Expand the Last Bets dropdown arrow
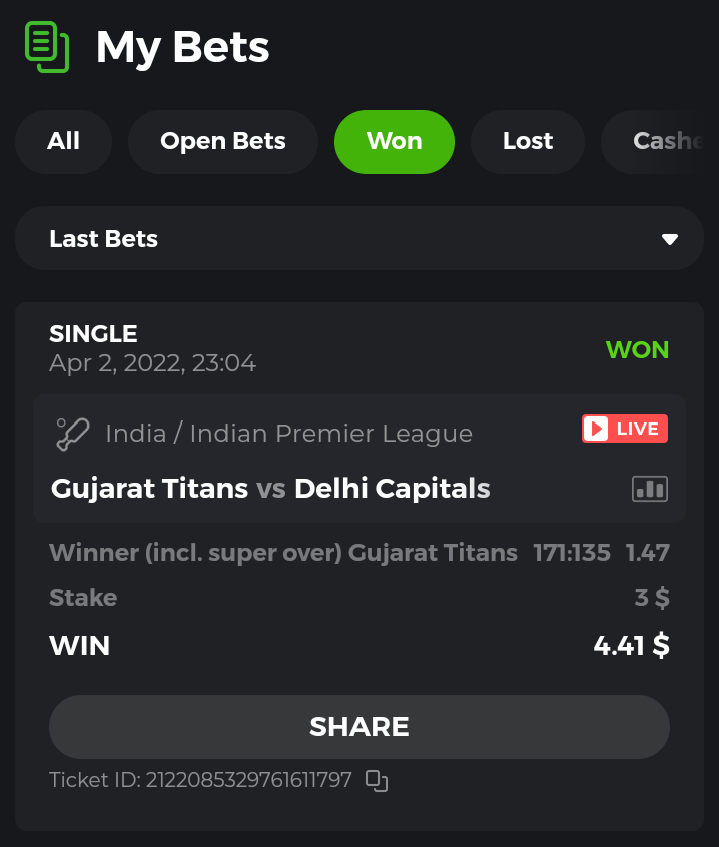This screenshot has width=719, height=847. click(670, 239)
